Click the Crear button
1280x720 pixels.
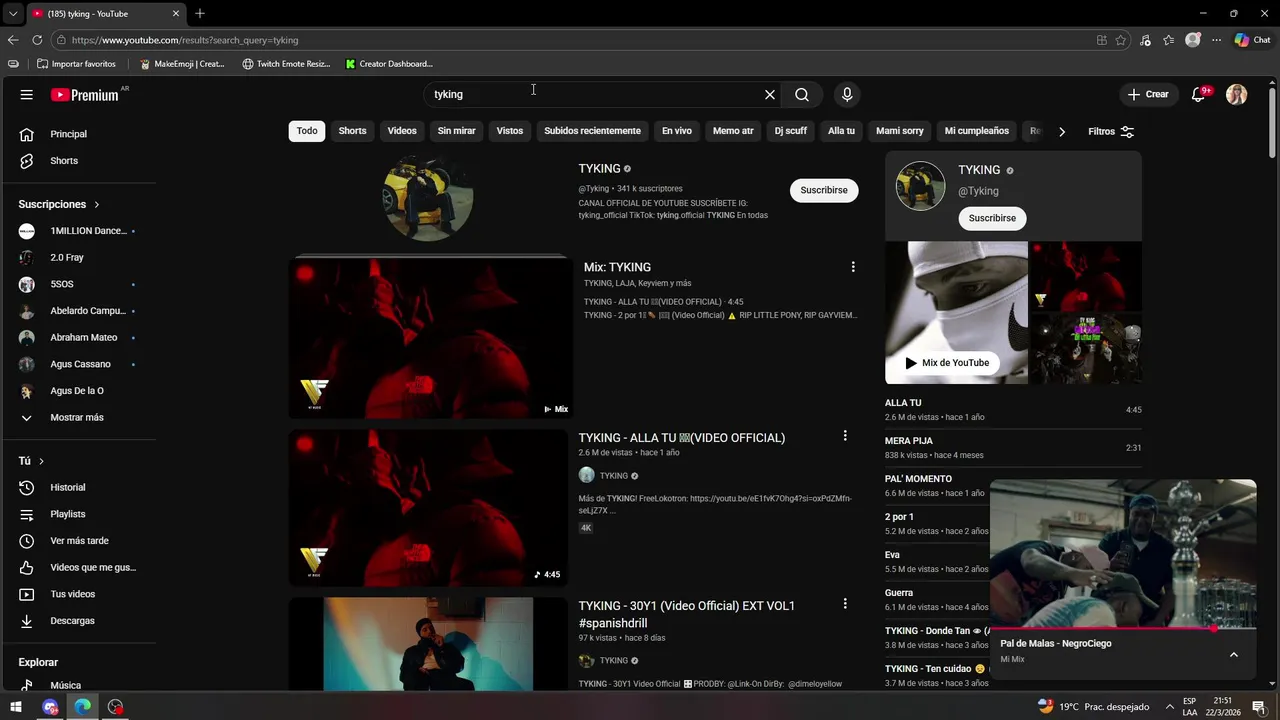tap(1147, 94)
